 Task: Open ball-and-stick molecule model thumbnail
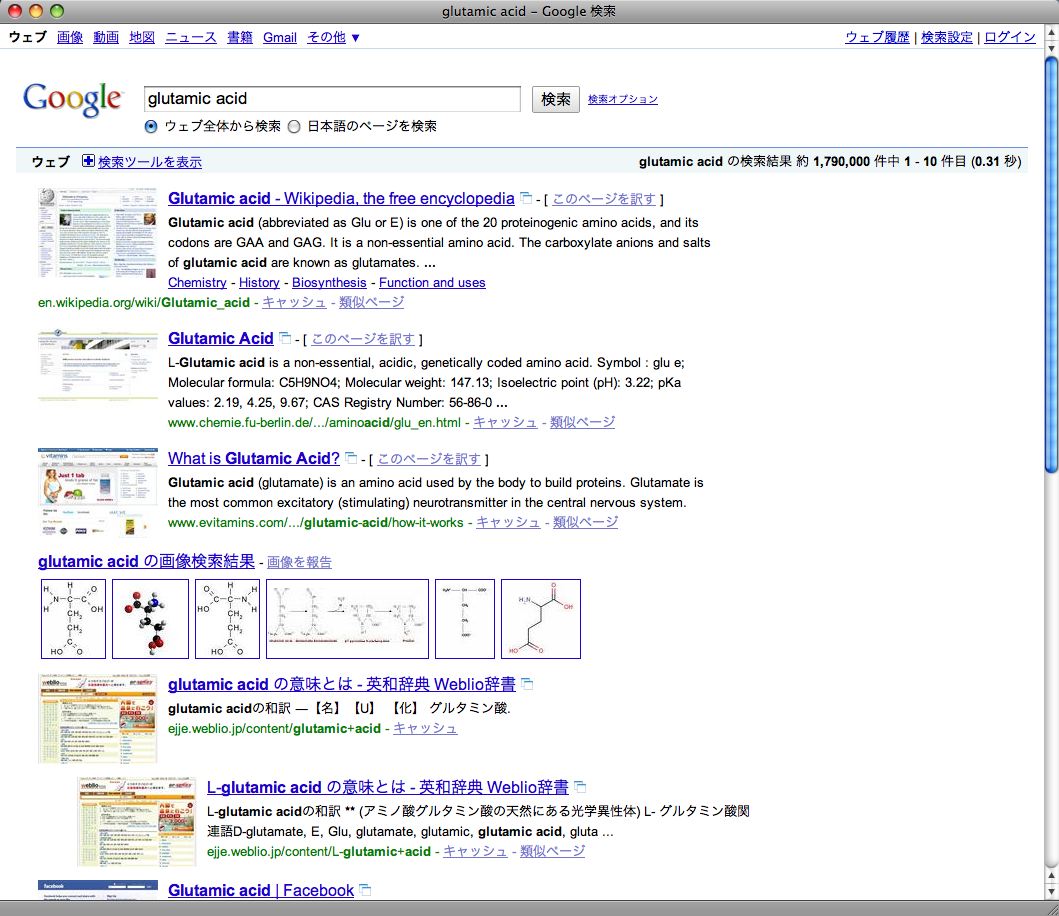[x=150, y=619]
